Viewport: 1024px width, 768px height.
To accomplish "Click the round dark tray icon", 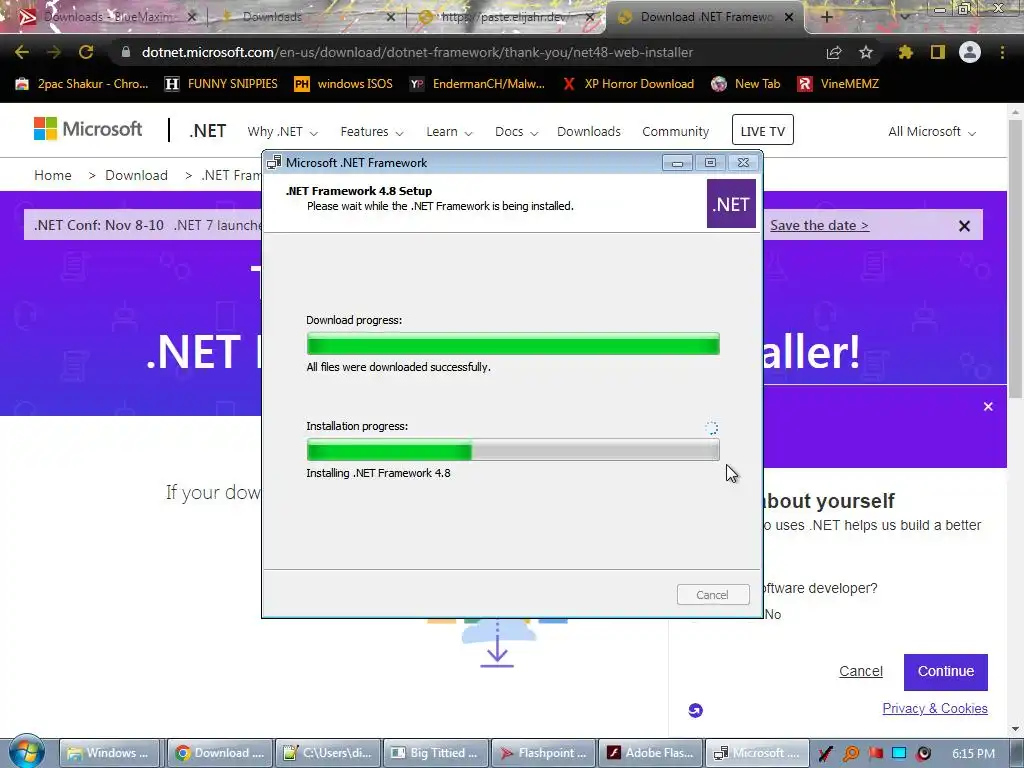I will 923,753.
